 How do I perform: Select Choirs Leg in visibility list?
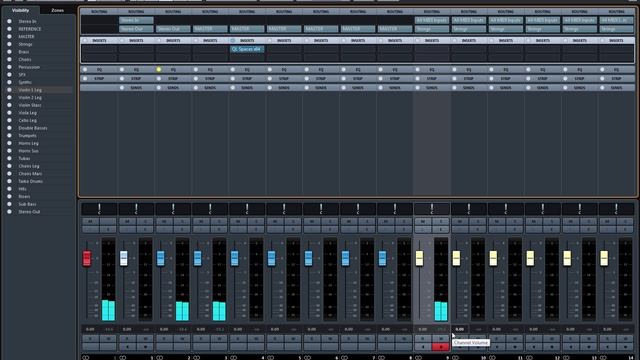[x=29, y=166]
